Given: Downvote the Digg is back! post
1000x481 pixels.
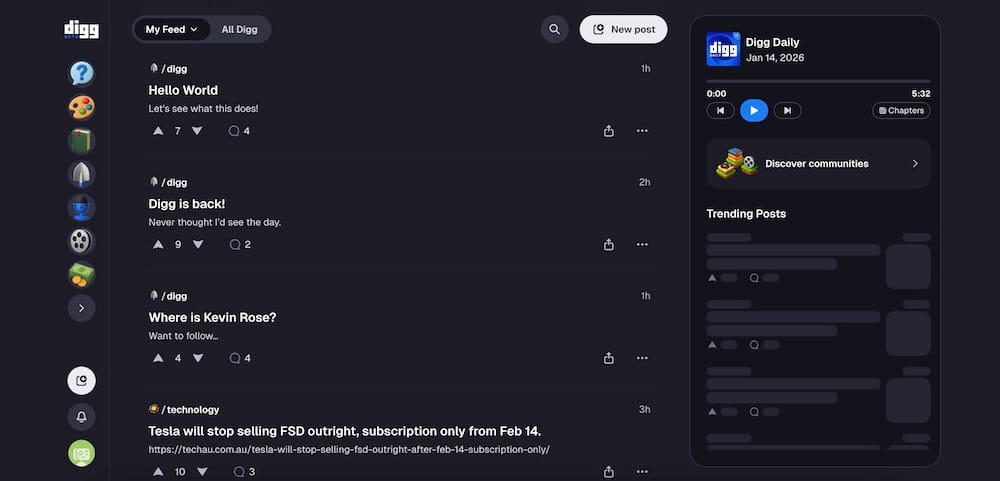Looking at the screenshot, I should point(197,244).
